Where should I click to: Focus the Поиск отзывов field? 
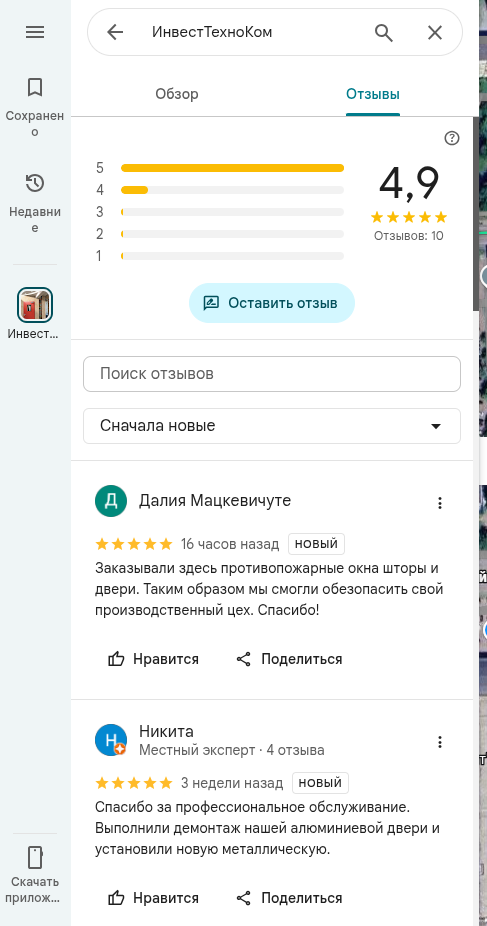point(272,374)
